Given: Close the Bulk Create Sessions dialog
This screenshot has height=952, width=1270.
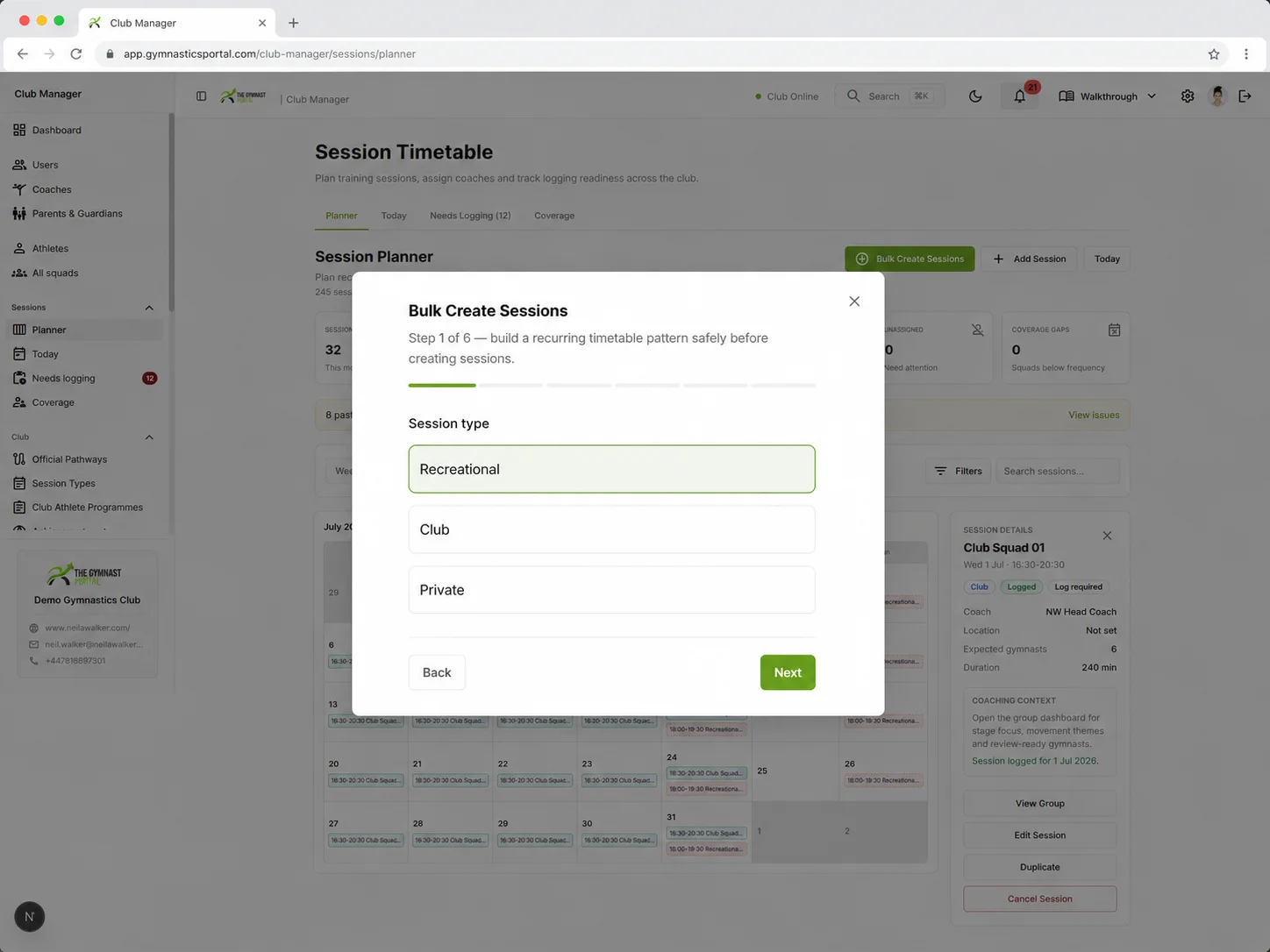Looking at the screenshot, I should (x=854, y=302).
